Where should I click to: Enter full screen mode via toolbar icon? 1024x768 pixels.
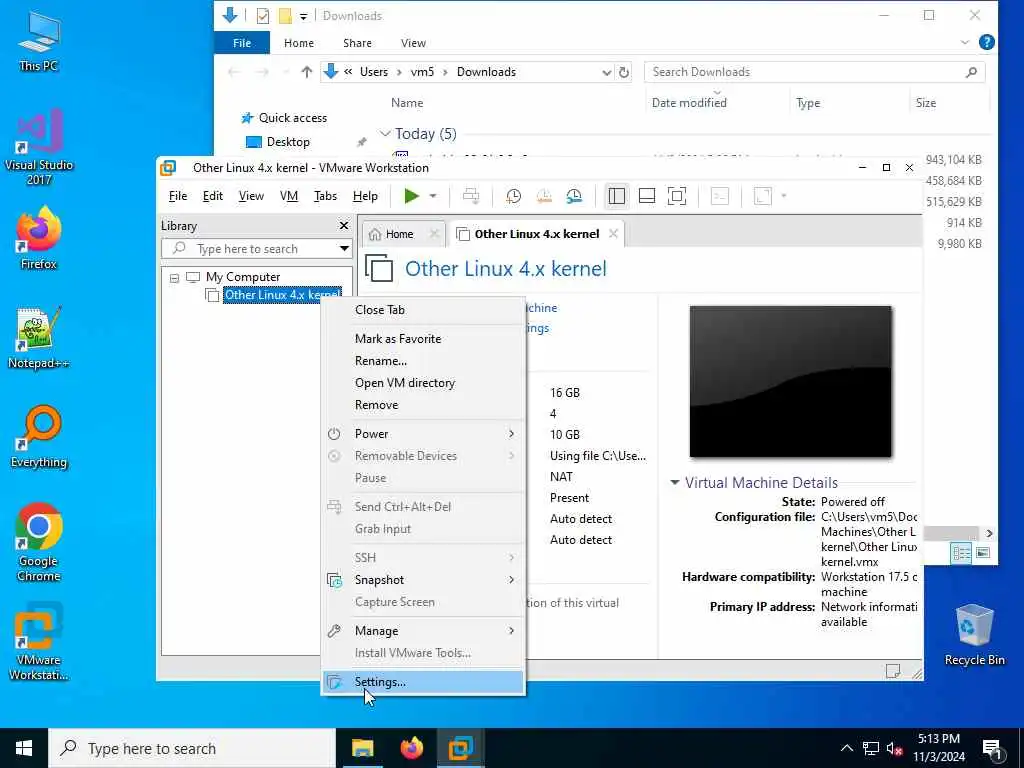tap(677, 196)
